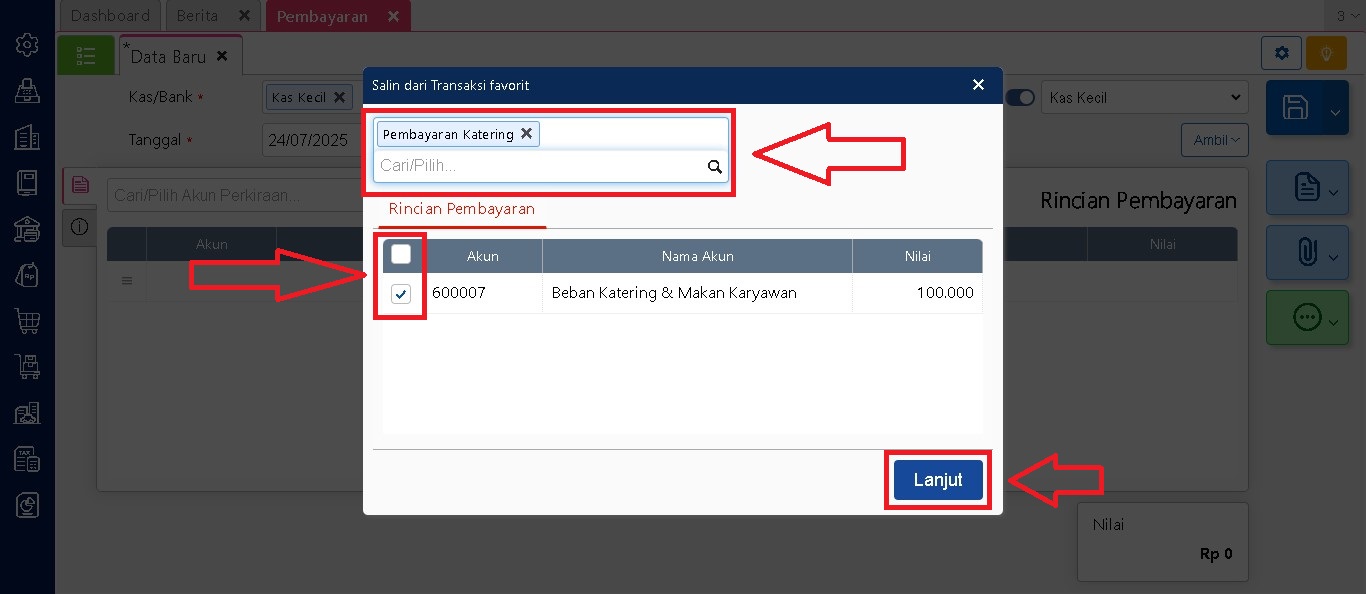Open the Kas Kecil dropdown on right
The height and width of the screenshot is (594, 1366).
[x=1144, y=98]
